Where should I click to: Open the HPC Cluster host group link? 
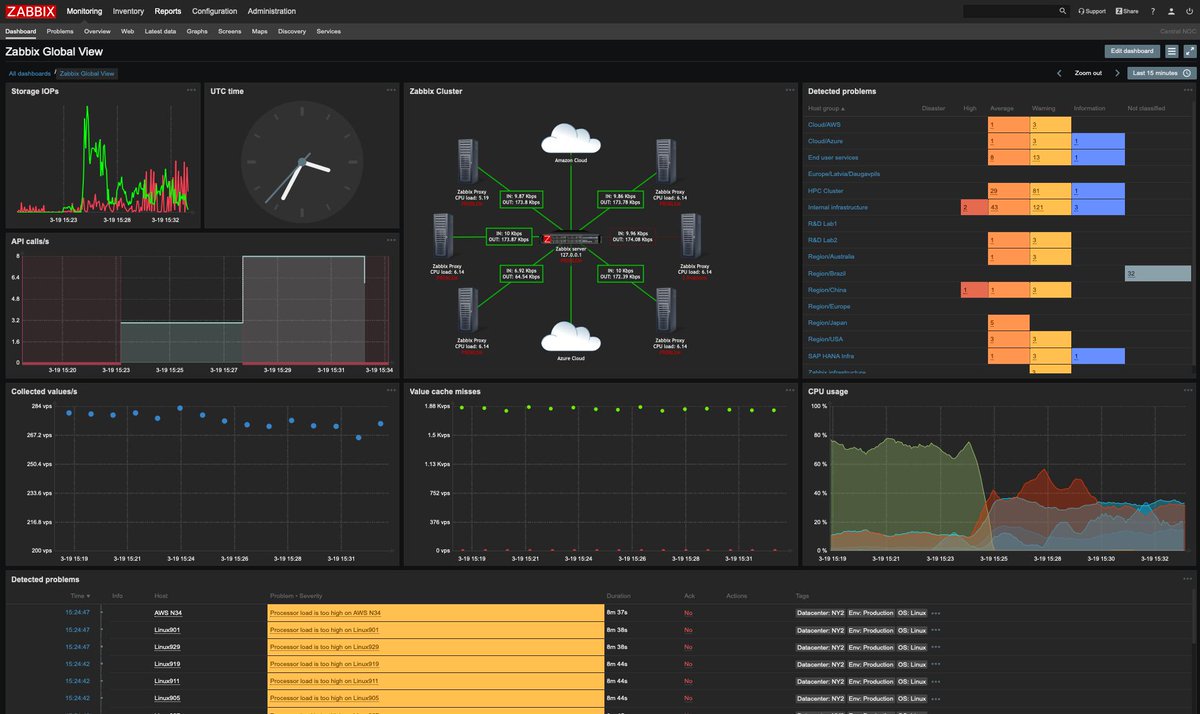[826, 190]
